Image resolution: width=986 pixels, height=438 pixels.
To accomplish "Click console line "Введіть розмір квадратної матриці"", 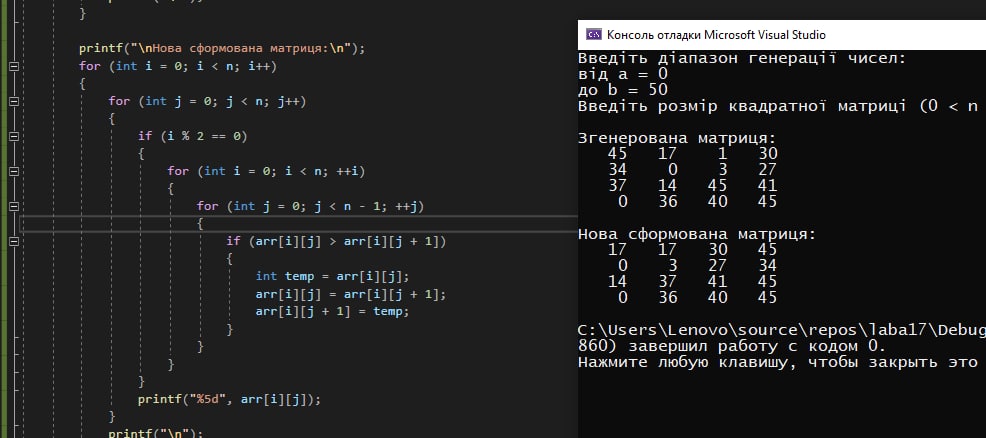I will [x=742, y=106].
